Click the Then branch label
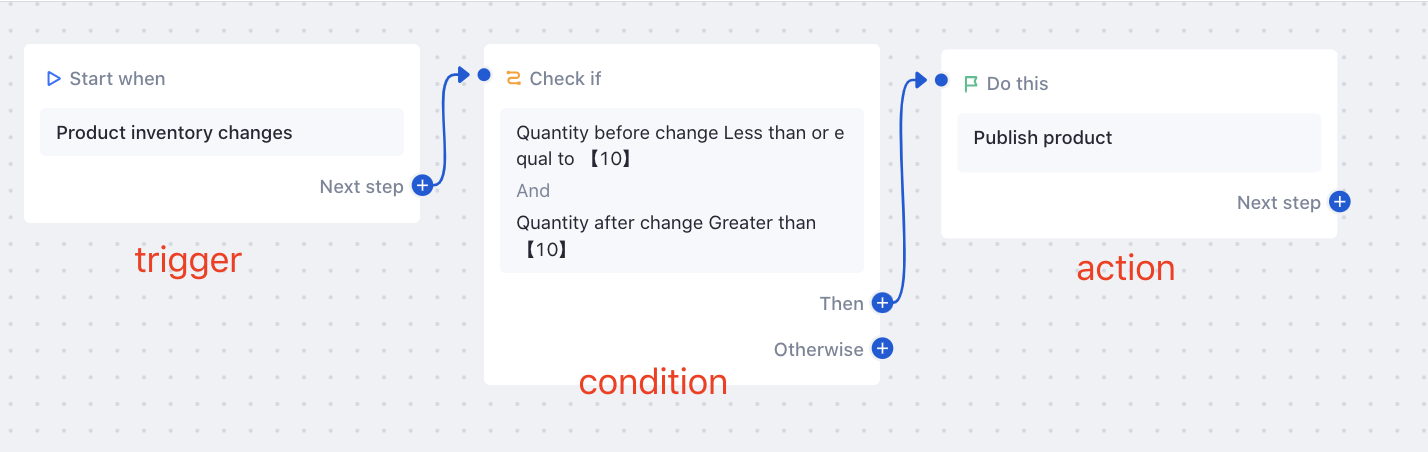 841,303
